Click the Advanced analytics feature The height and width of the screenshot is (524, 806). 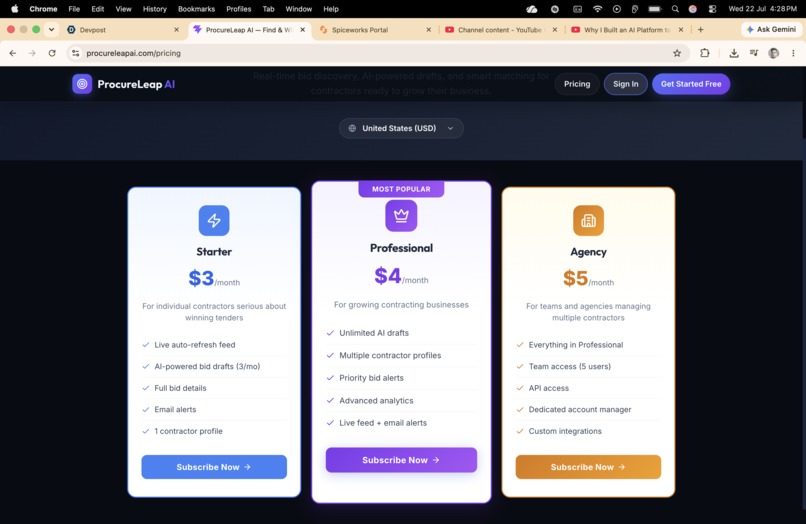376,401
